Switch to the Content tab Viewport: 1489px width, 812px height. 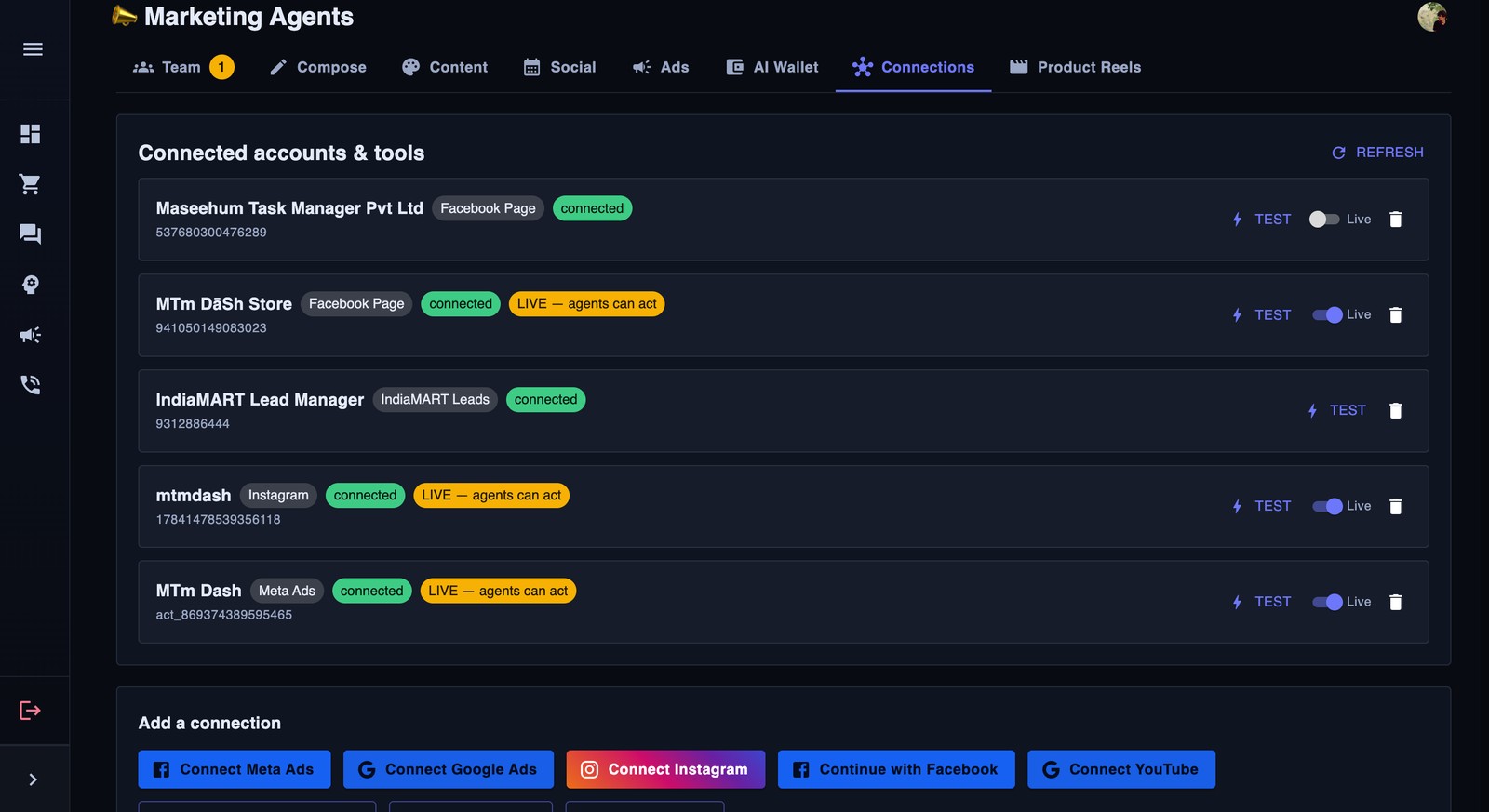click(x=445, y=67)
